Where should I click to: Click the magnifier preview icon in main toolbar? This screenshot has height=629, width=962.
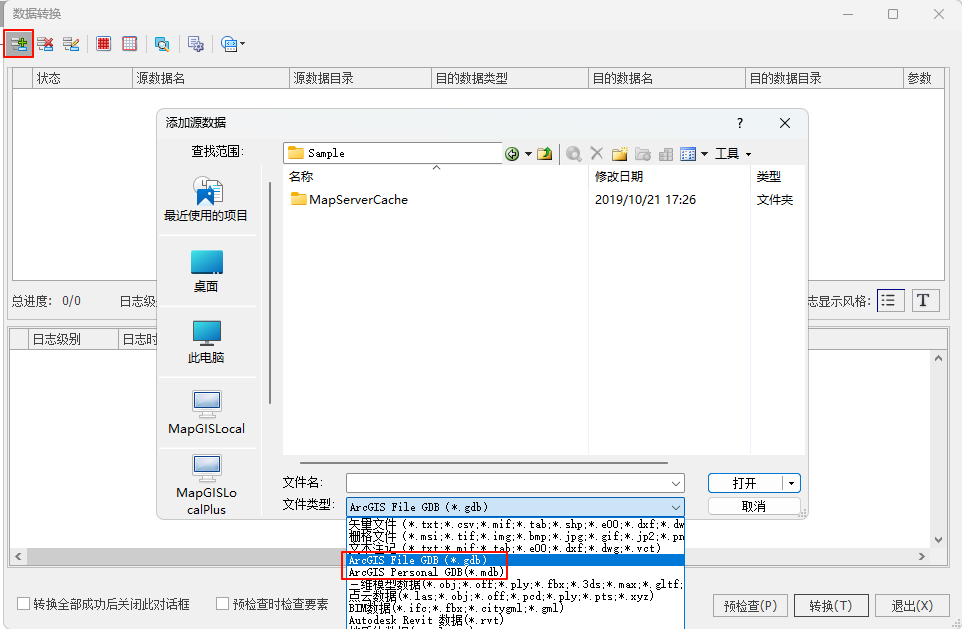click(x=162, y=44)
